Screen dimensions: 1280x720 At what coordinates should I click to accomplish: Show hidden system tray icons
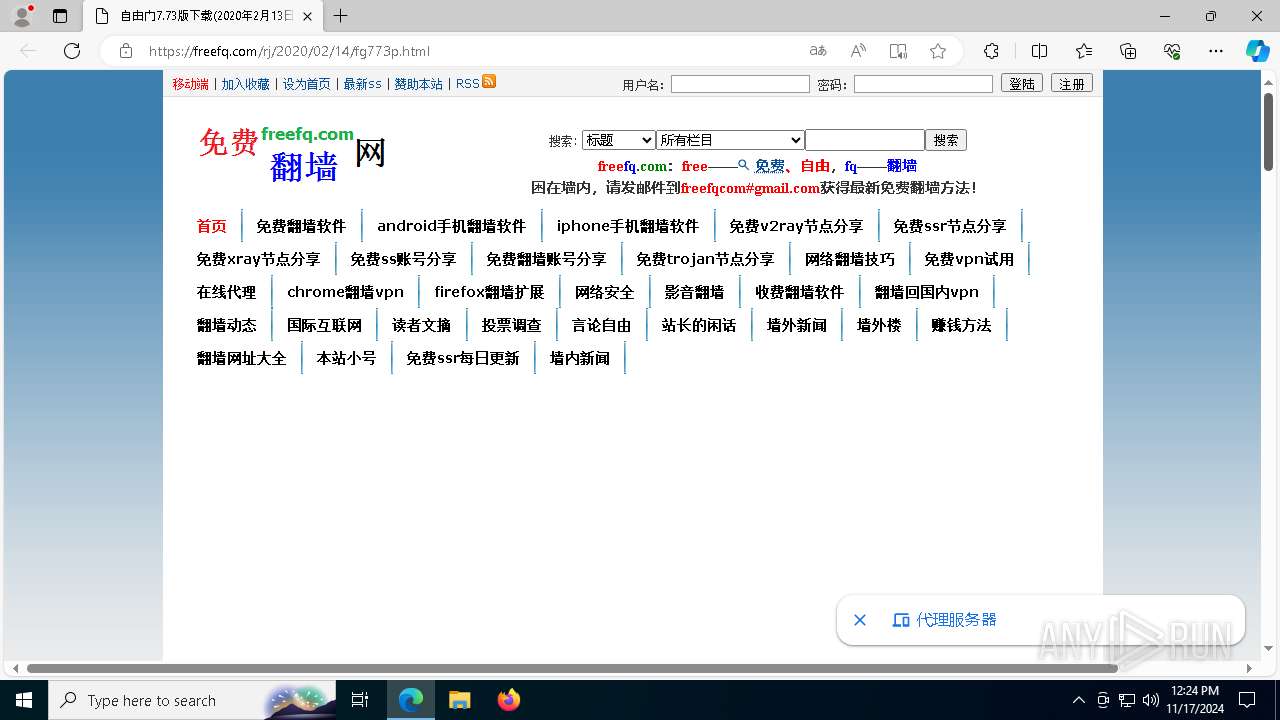point(1078,700)
